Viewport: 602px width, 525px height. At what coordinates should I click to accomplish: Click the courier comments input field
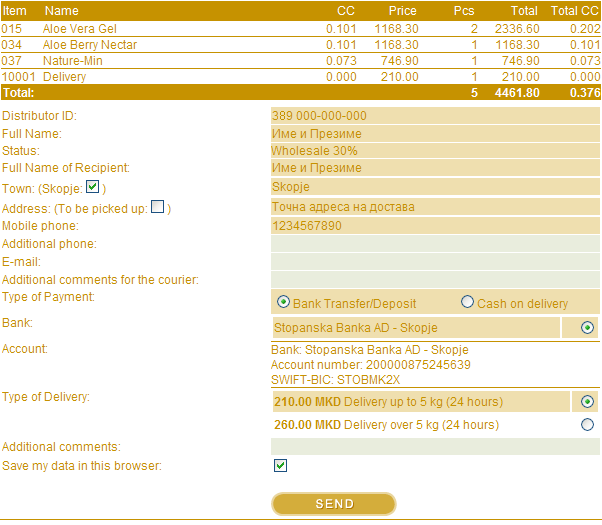point(435,280)
